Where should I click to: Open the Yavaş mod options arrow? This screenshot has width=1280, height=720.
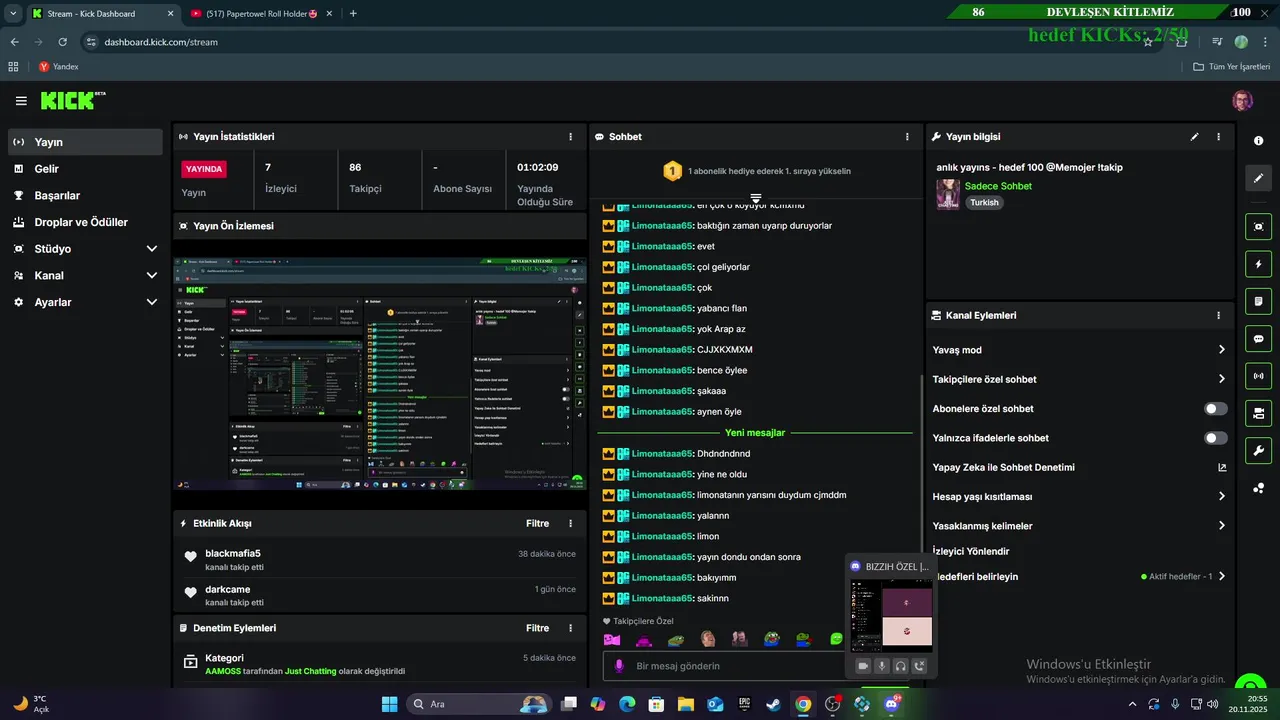[1221, 350]
